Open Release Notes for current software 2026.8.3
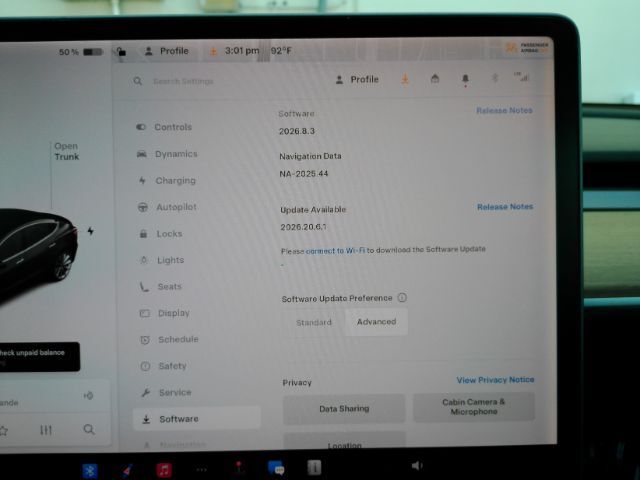Image resolution: width=640 pixels, height=480 pixels. pos(504,111)
